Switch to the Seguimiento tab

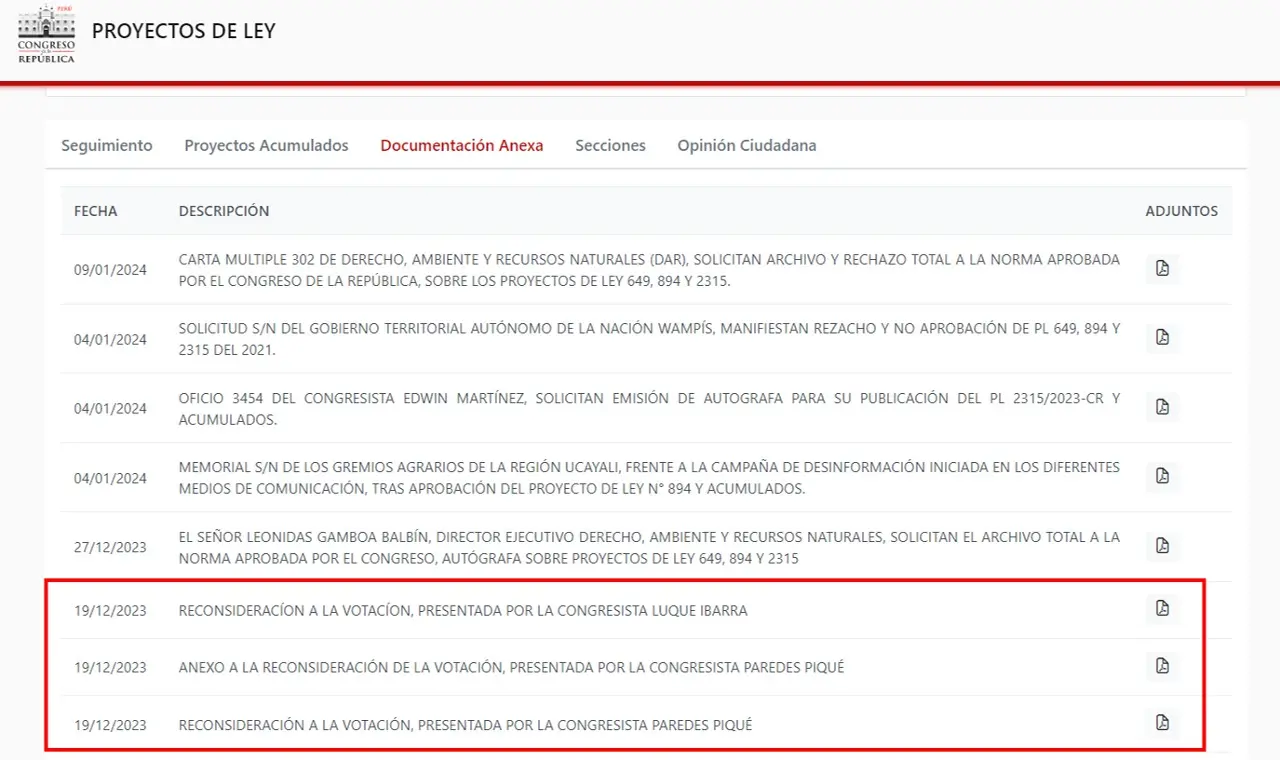pos(106,145)
